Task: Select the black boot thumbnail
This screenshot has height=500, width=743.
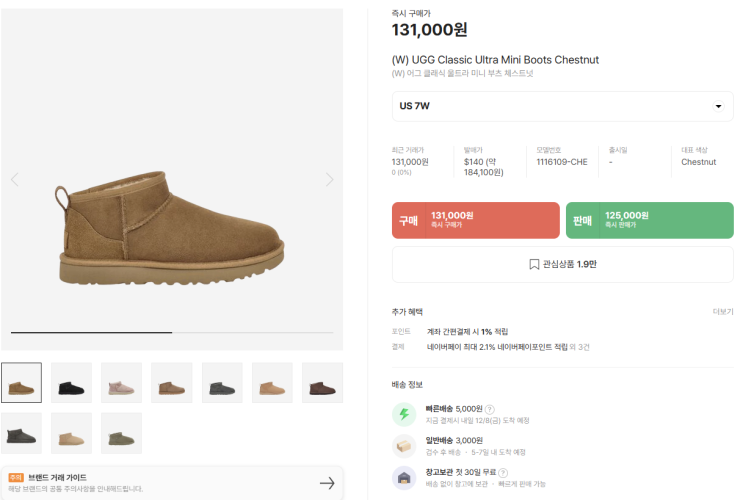Action: coord(71,383)
